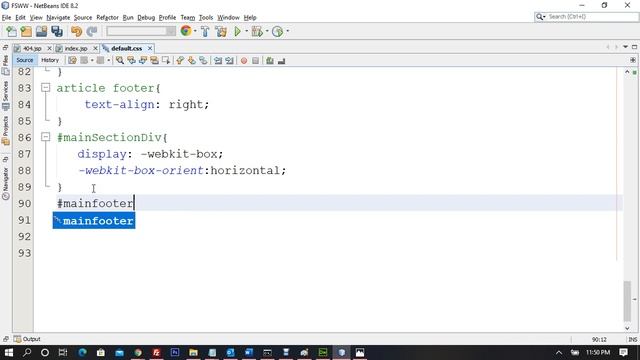Viewport: 640px width, 360px height.
Task: Open Task View on the taskbar
Action: (x=63, y=352)
